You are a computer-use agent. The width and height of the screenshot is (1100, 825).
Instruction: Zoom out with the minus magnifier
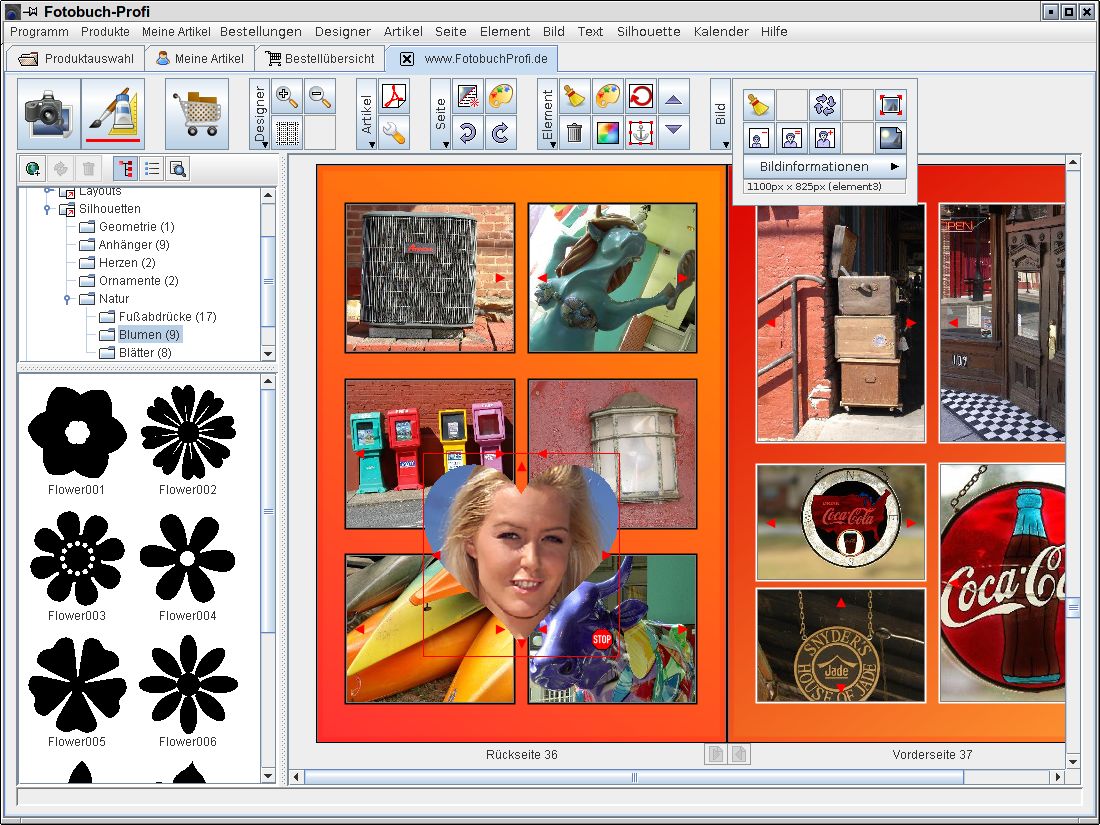pos(320,96)
